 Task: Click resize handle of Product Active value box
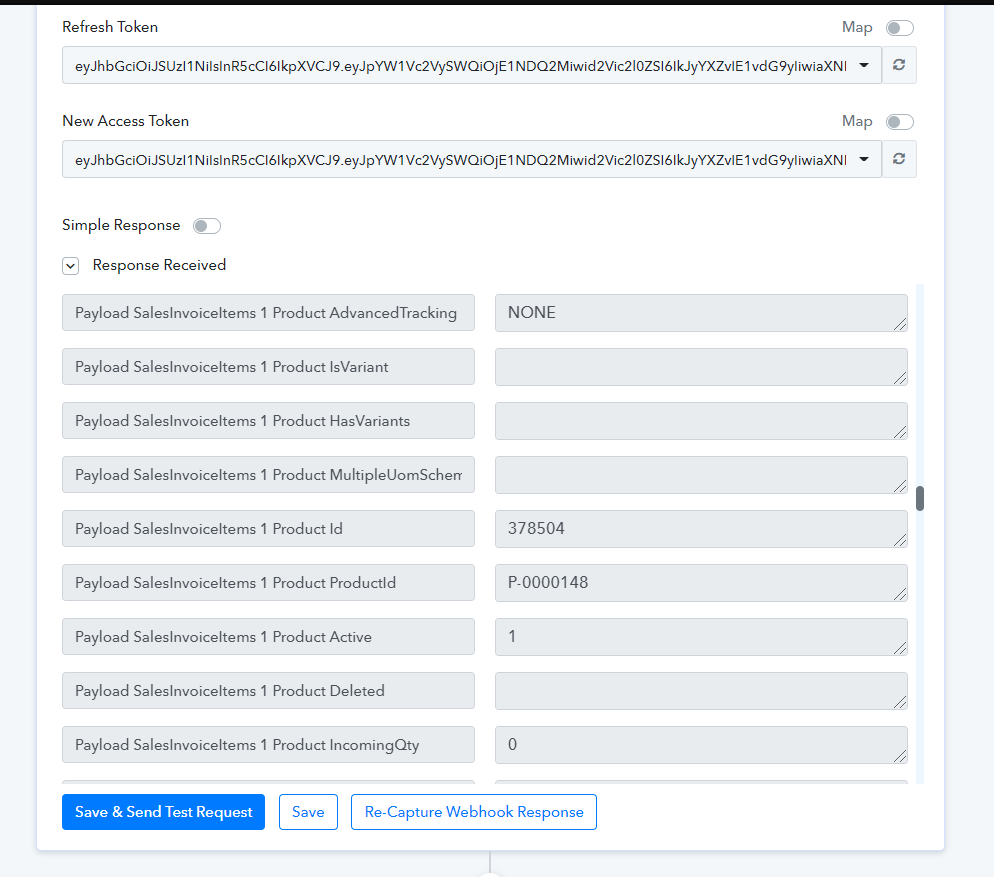pyautogui.click(x=900, y=648)
